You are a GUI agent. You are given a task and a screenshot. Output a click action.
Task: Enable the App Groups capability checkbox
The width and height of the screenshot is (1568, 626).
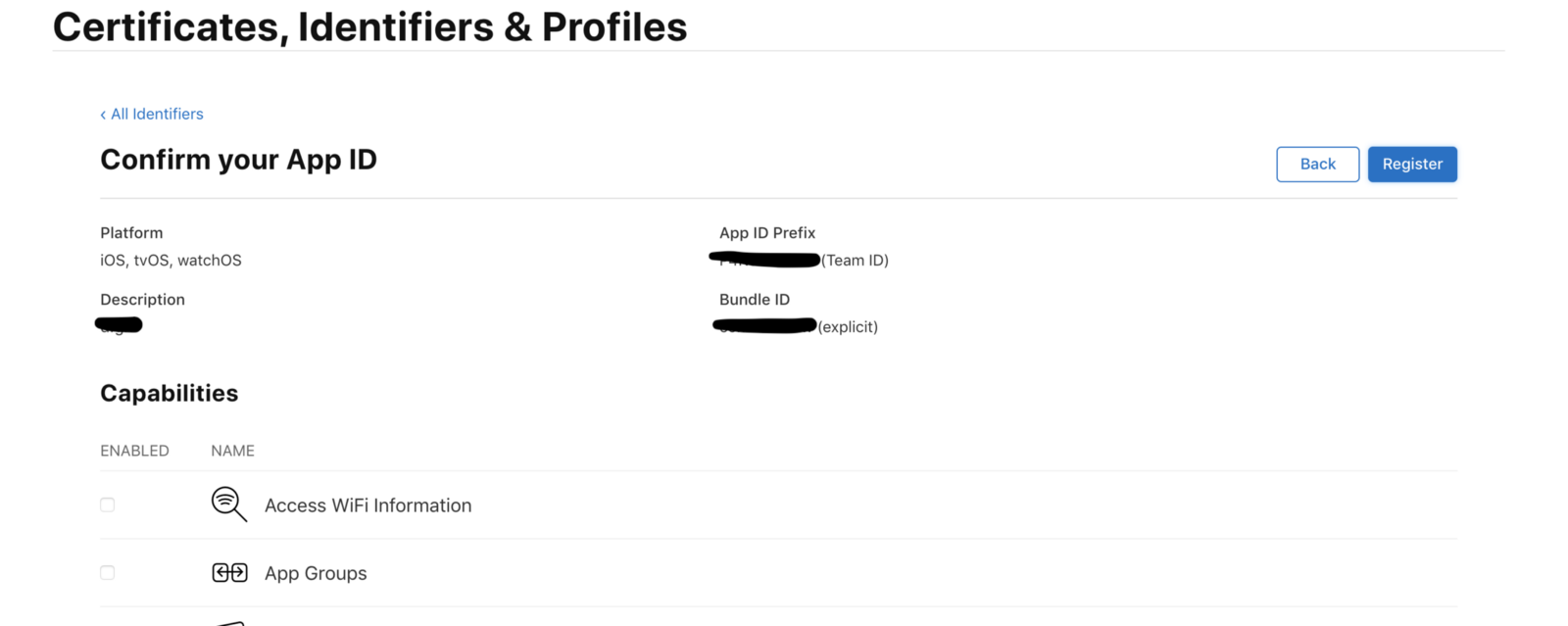(108, 573)
